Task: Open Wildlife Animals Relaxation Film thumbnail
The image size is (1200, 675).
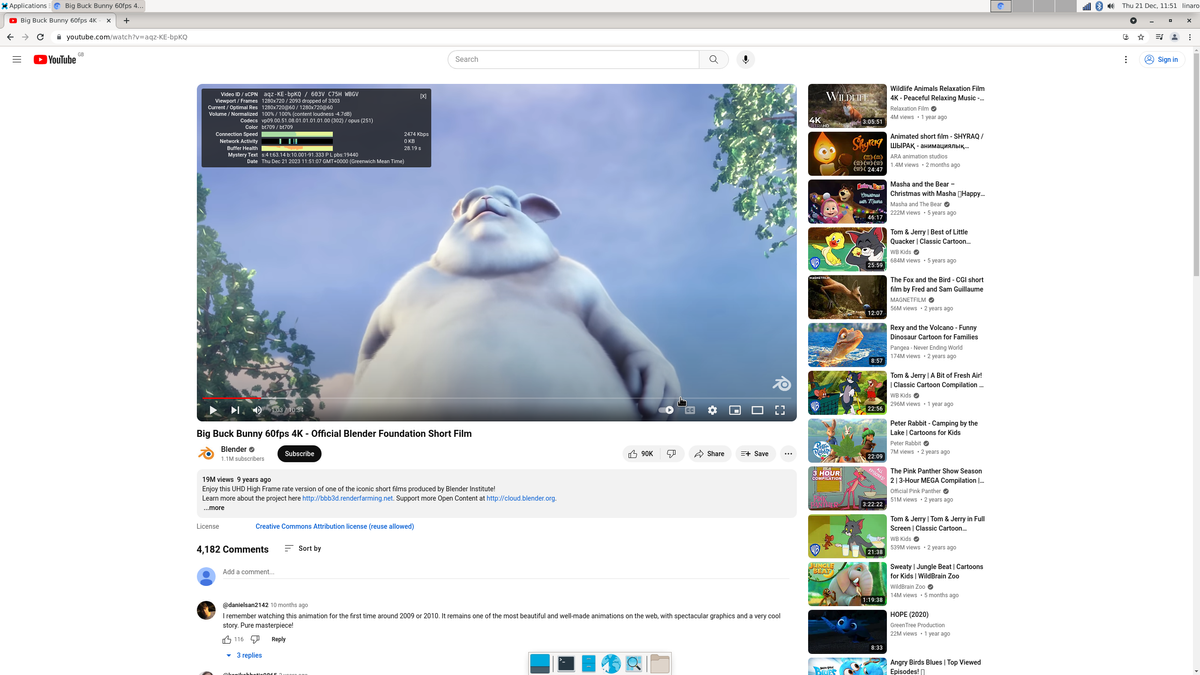Action: tap(847, 106)
